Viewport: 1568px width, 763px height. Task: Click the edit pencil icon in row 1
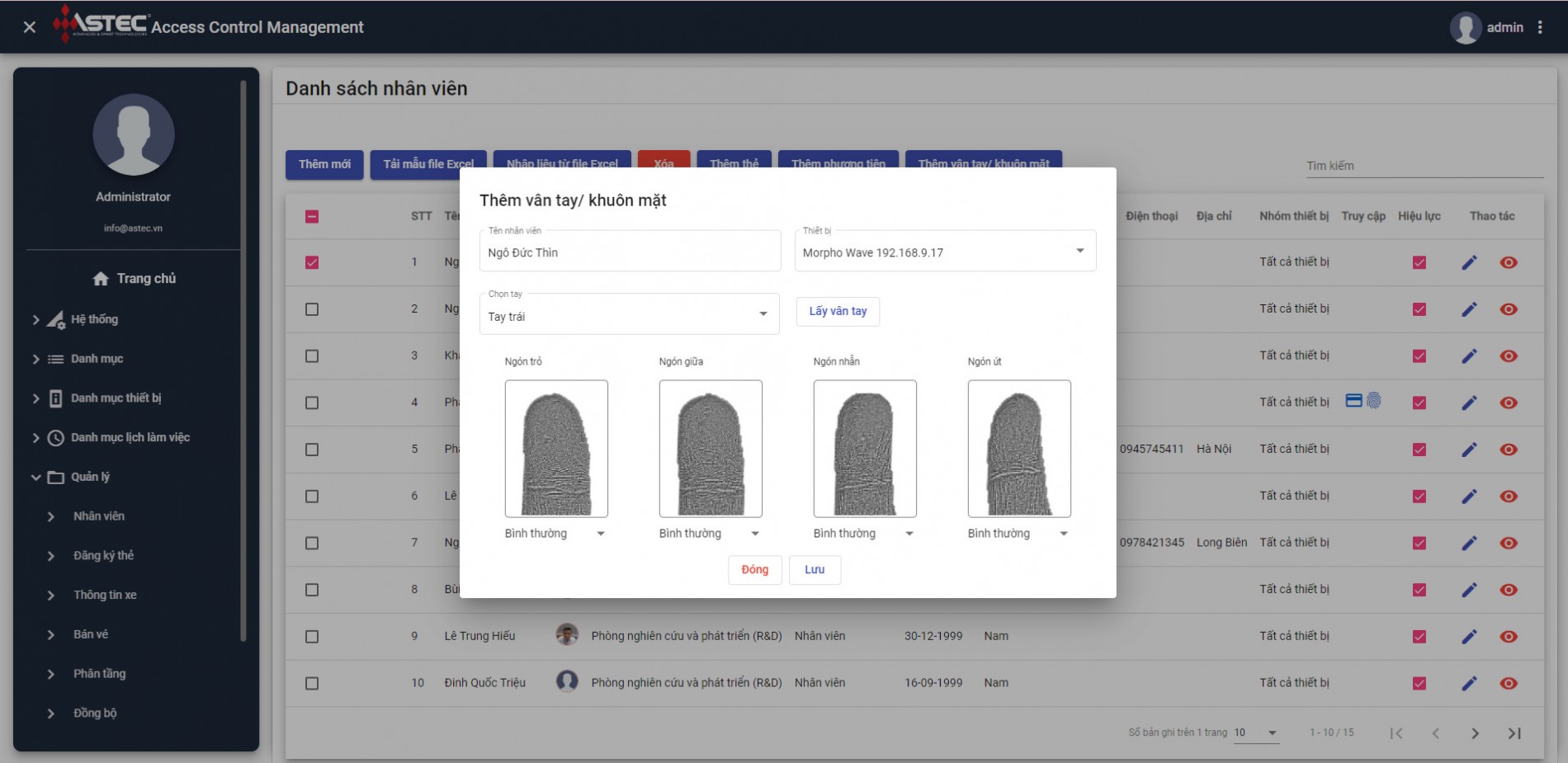click(x=1469, y=262)
